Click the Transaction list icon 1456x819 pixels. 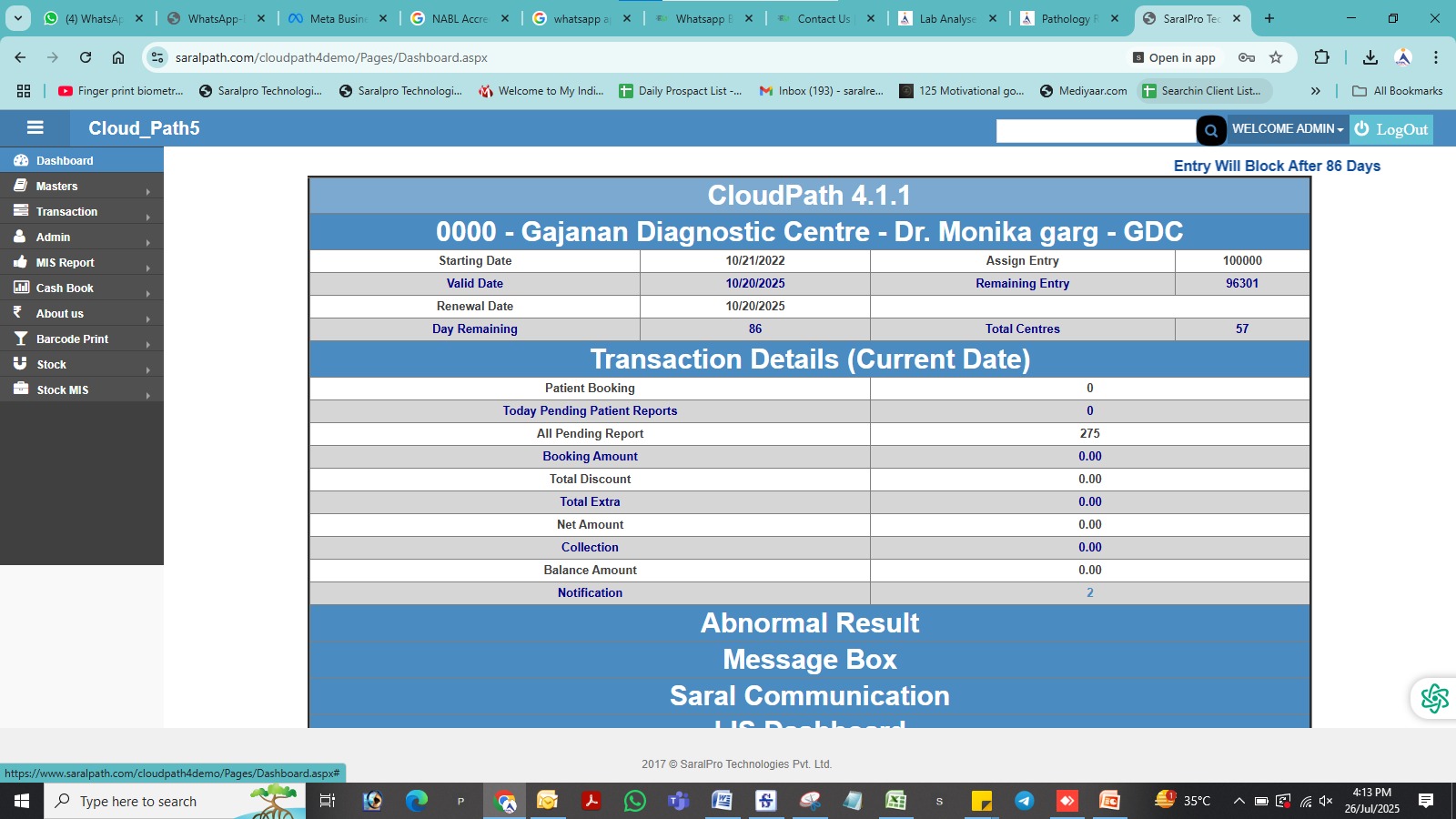coord(21,210)
